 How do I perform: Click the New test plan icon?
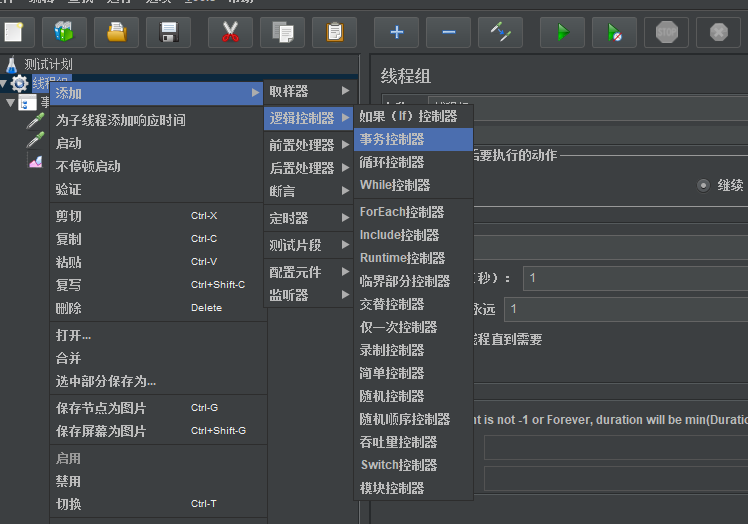coord(13,32)
